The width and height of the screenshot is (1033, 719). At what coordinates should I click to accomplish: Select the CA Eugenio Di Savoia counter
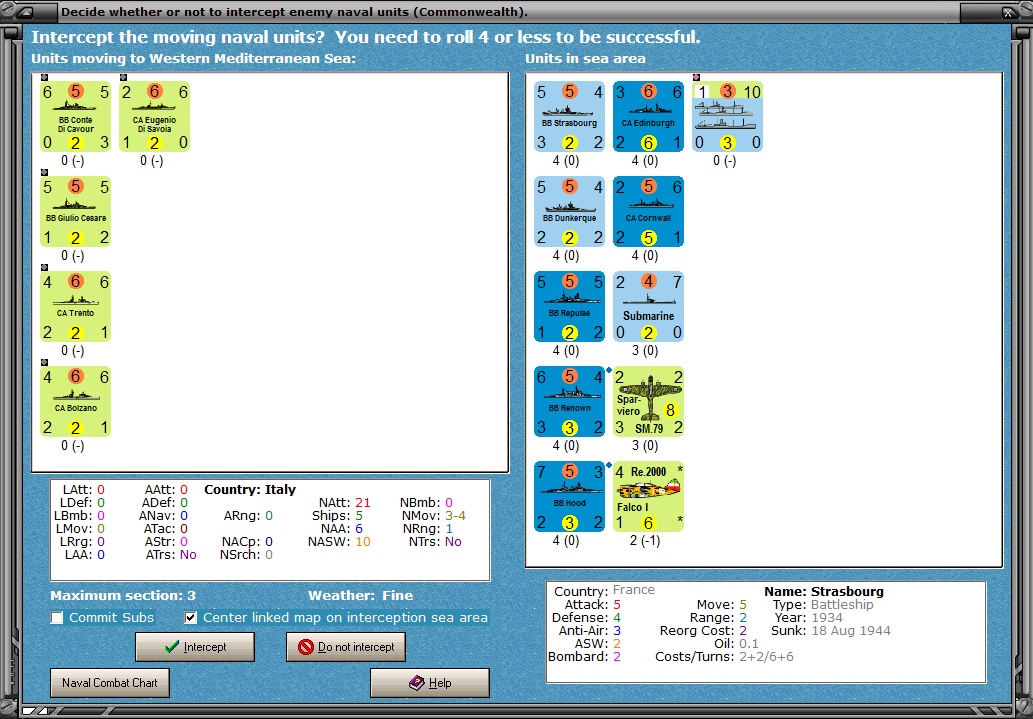(154, 117)
